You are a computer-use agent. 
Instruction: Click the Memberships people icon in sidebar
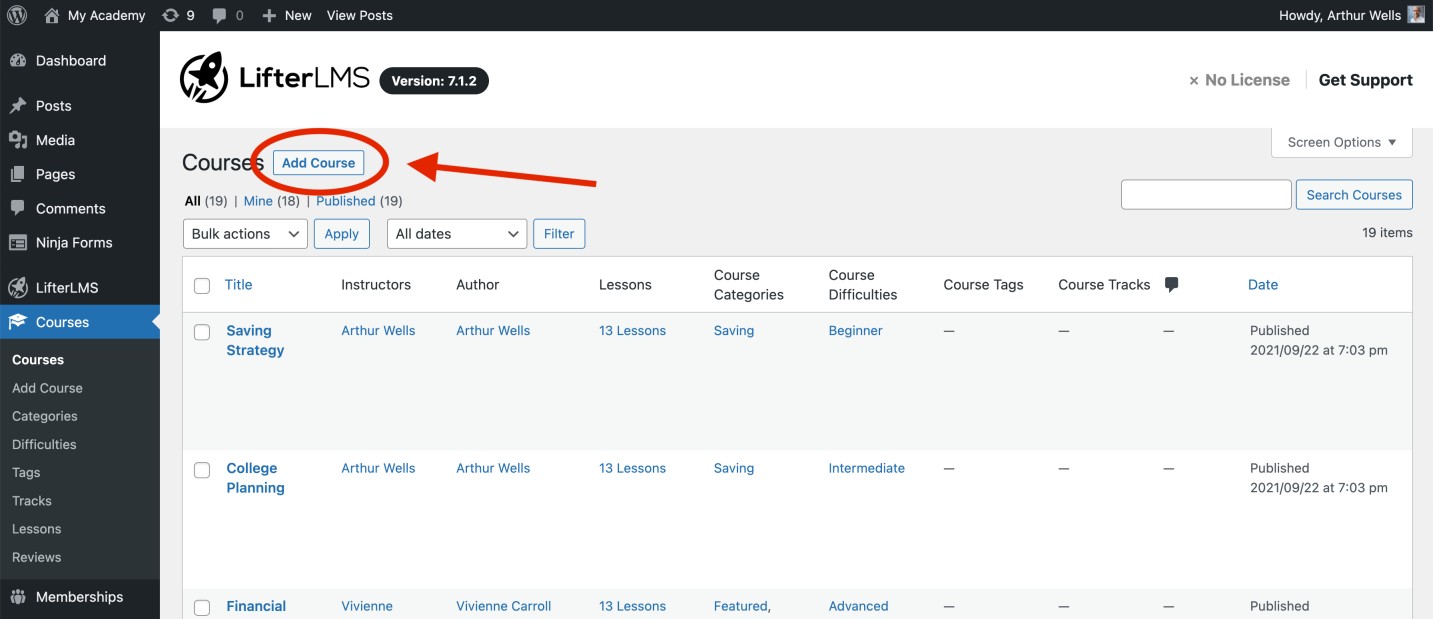click(17, 597)
